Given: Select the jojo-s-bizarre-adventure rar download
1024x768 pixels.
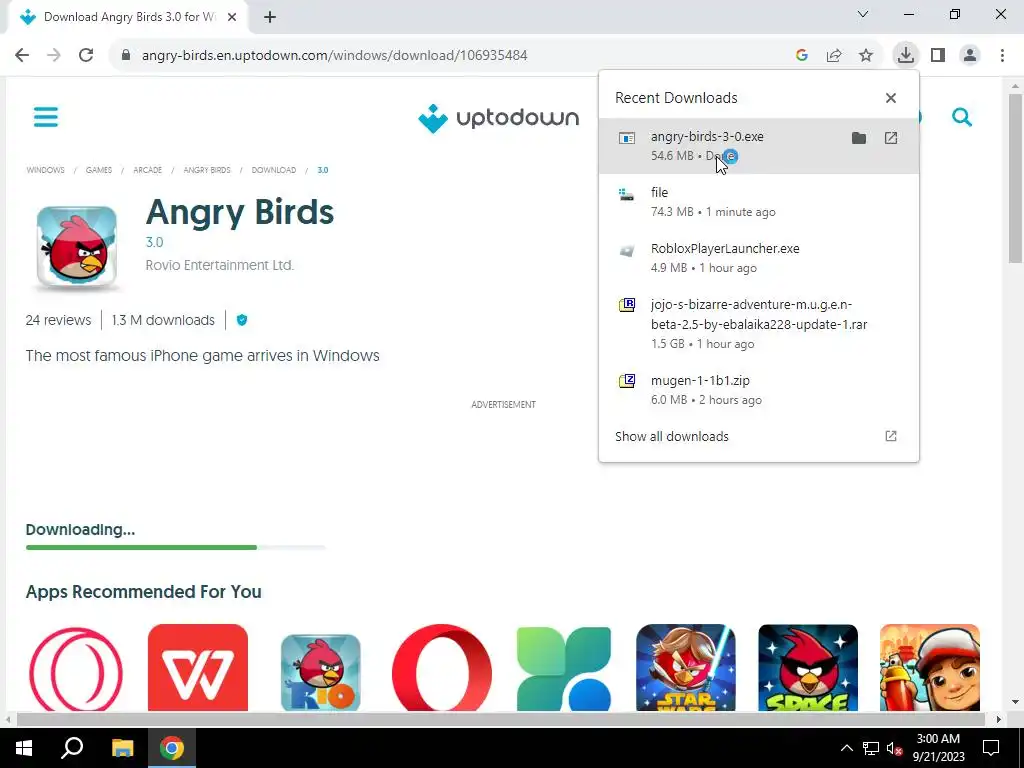Looking at the screenshot, I should coord(758,324).
